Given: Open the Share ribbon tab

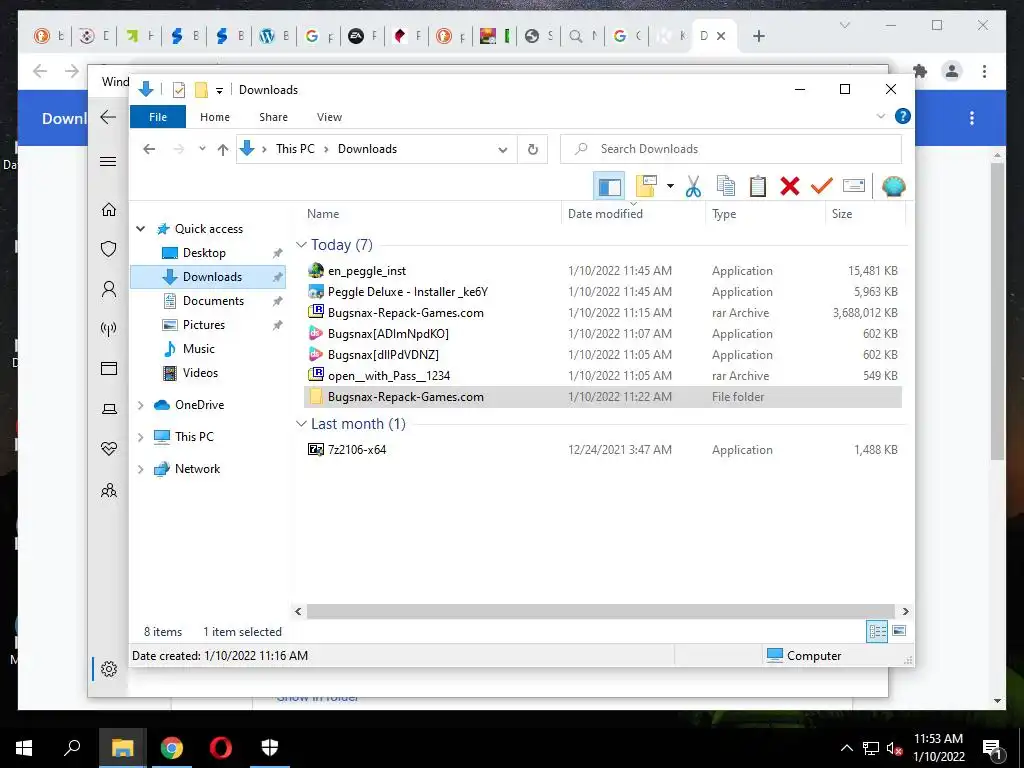Looking at the screenshot, I should pos(273,117).
